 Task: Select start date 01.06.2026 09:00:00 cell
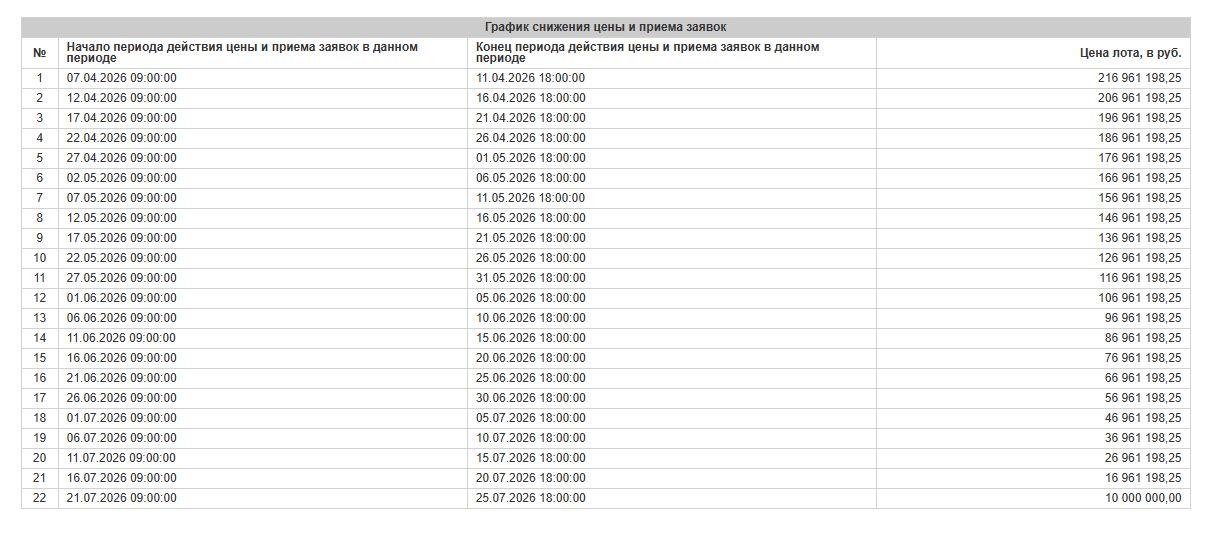click(x=121, y=298)
